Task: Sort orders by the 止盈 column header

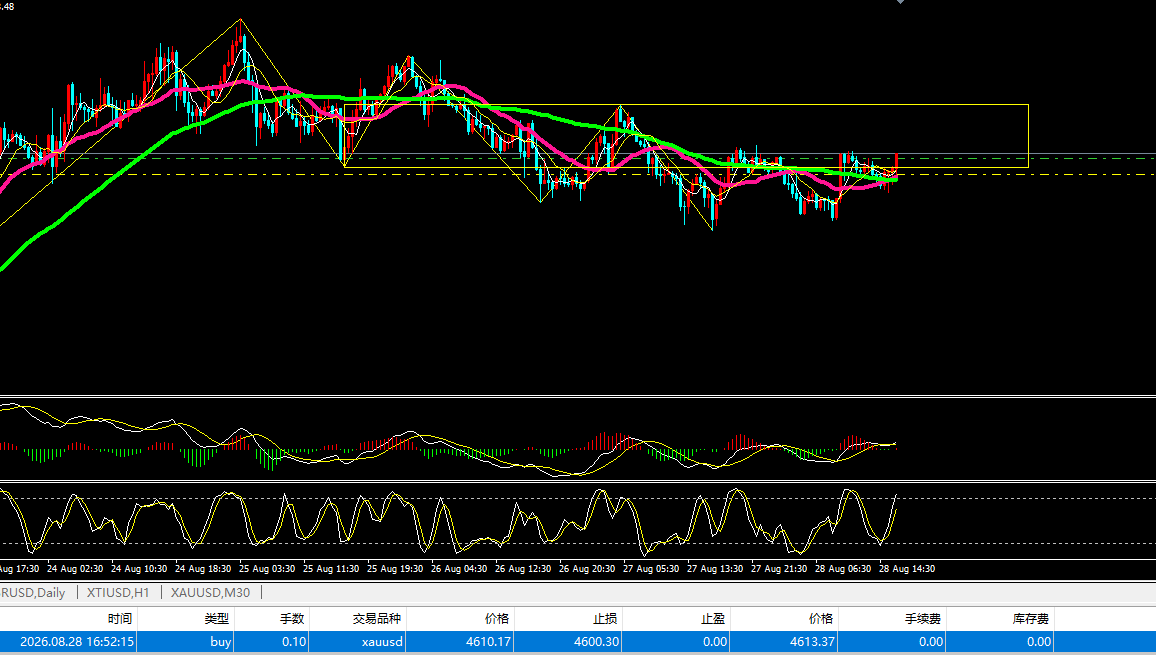Action: (713, 619)
